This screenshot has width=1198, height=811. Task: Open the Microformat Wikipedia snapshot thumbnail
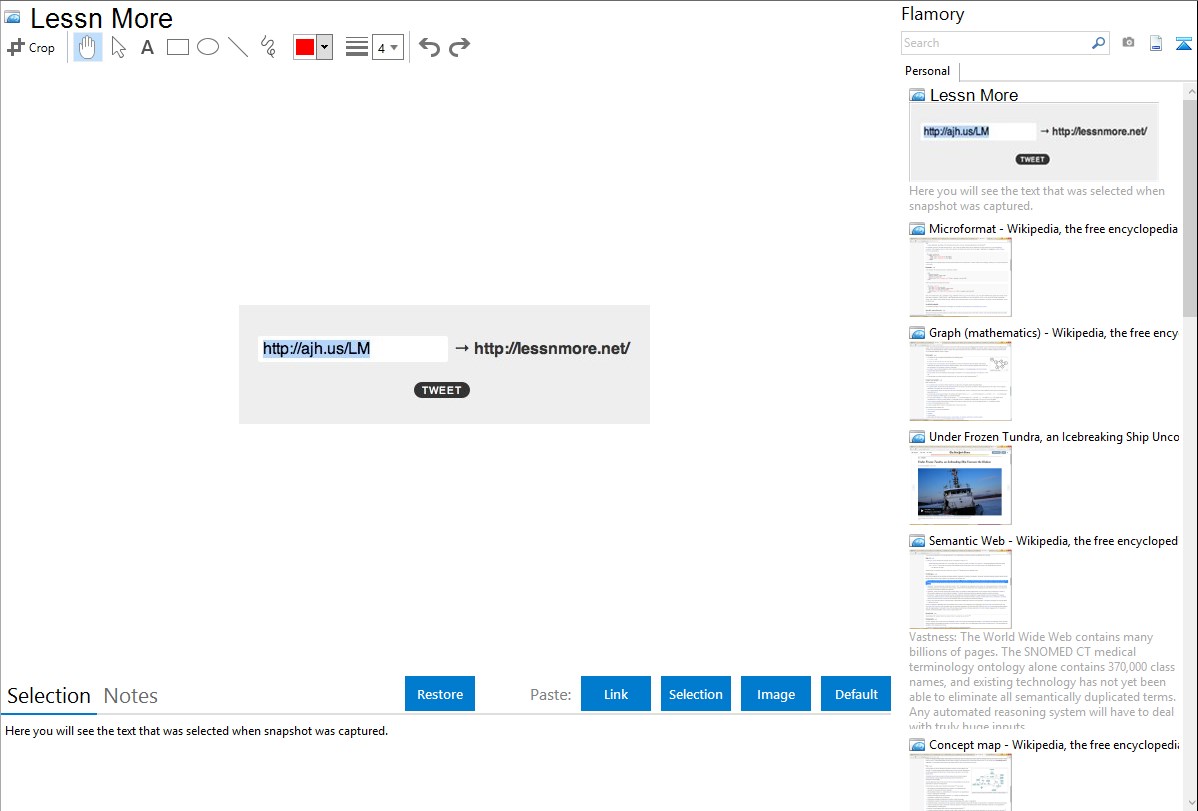pyautogui.click(x=960, y=277)
